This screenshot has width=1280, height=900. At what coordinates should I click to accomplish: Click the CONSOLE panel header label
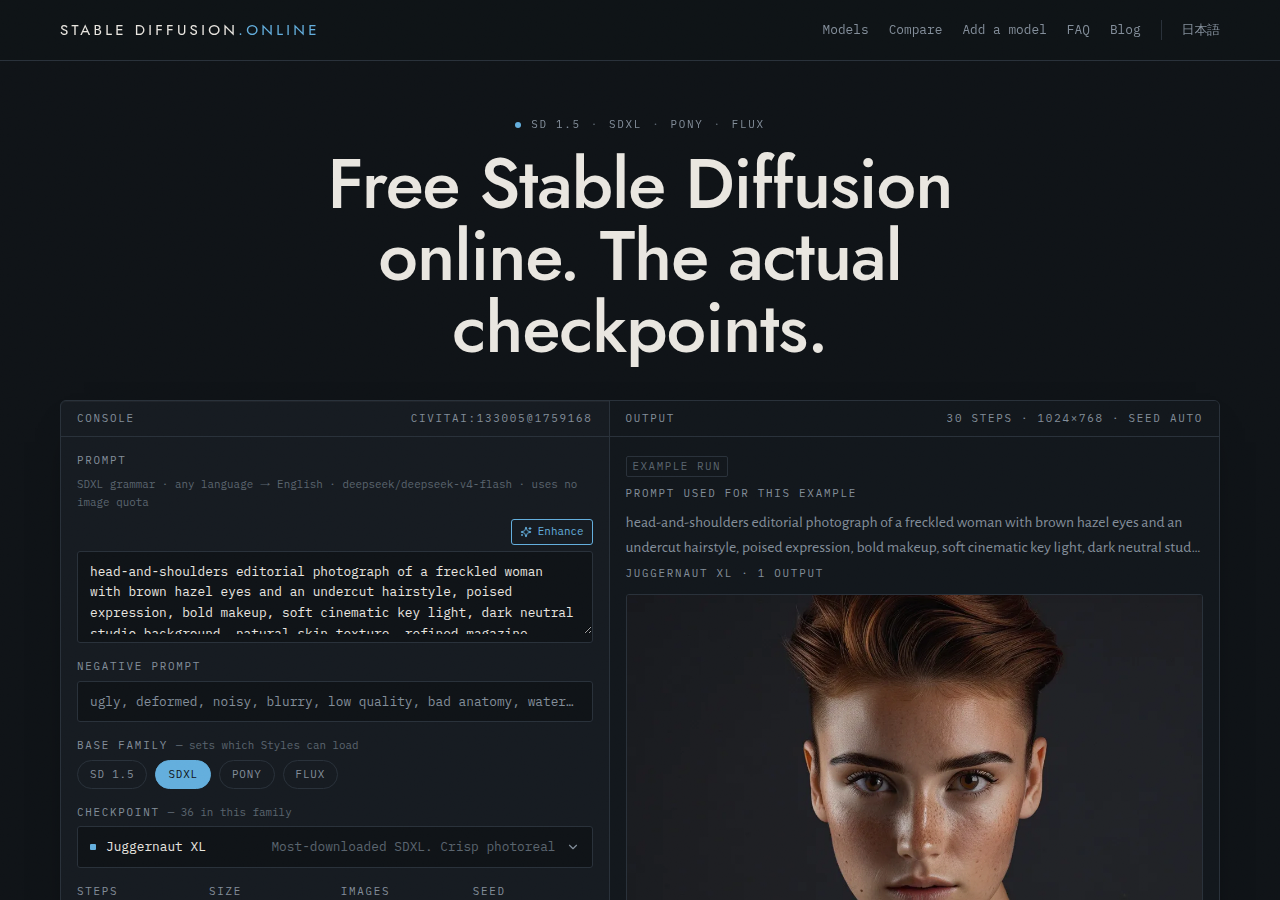[105, 419]
